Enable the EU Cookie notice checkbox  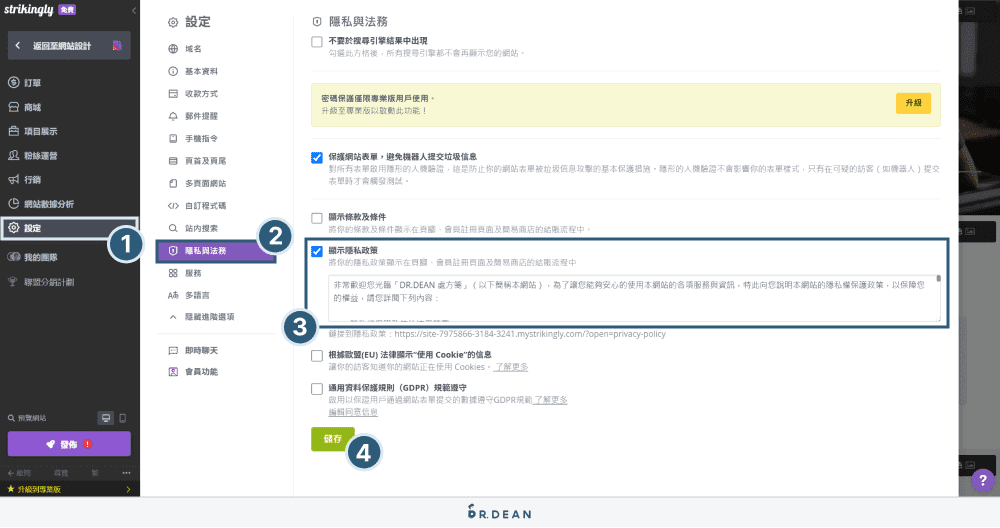point(317,356)
